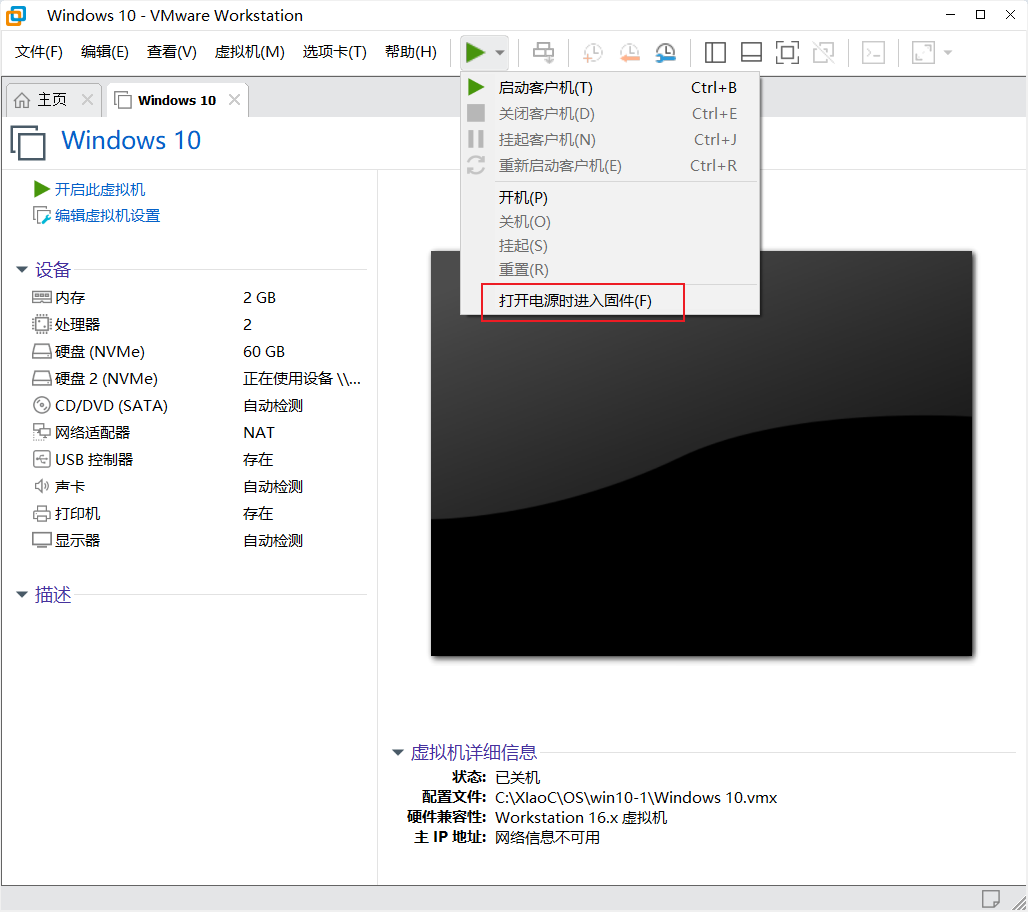The height and width of the screenshot is (912, 1028).
Task: Click the green power-on play toolbar button
Action: tap(475, 52)
